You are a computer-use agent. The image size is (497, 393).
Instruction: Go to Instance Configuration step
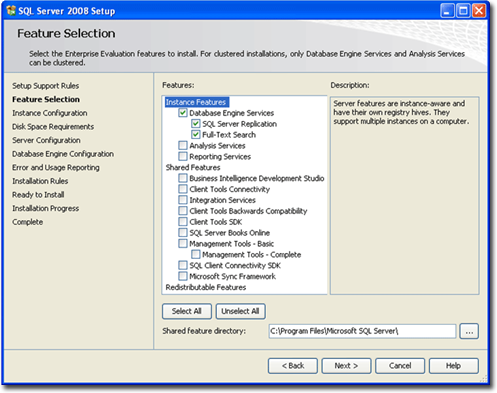tap(50, 113)
